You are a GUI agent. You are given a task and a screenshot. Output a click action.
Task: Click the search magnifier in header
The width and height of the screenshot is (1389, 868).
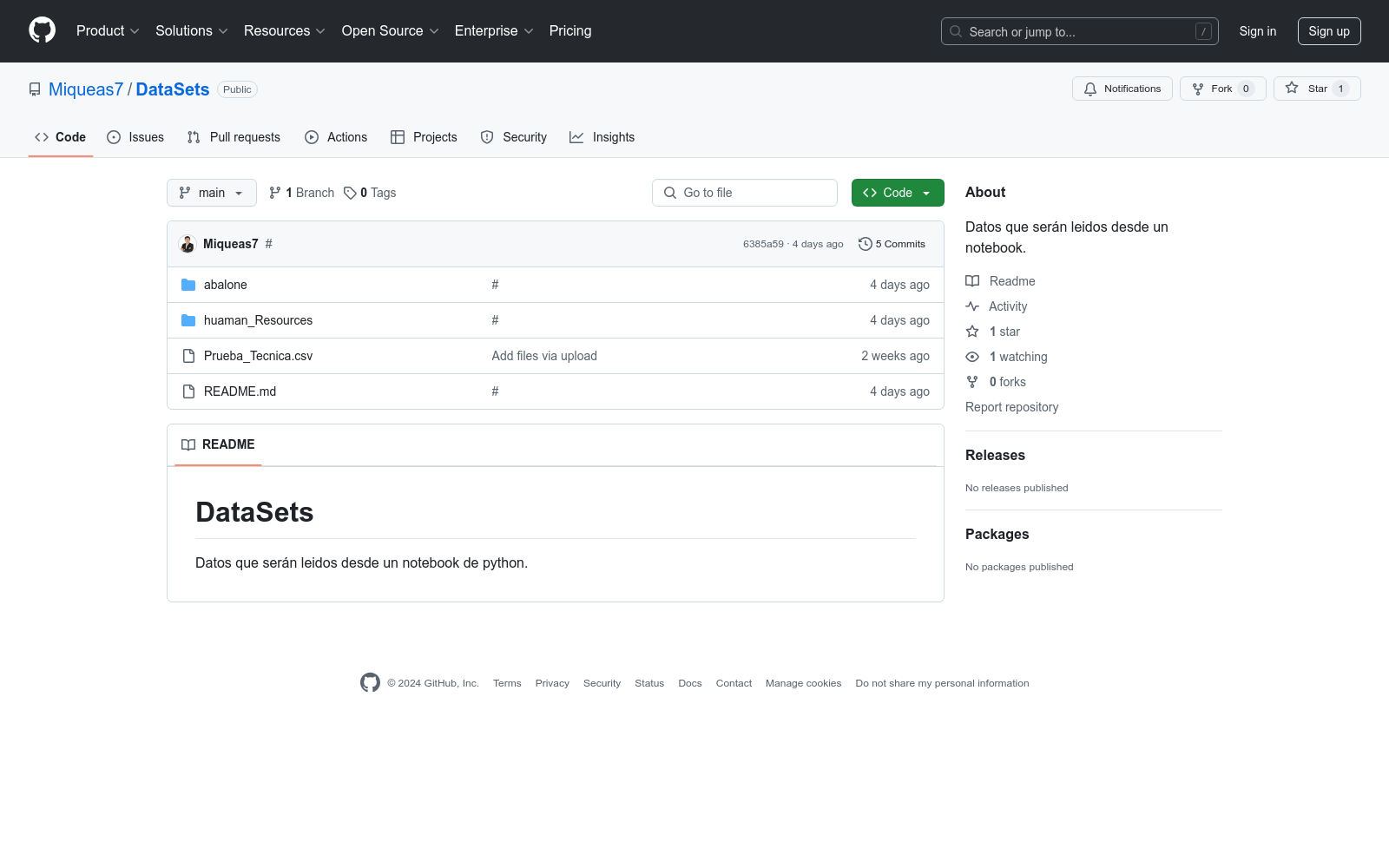pyautogui.click(x=956, y=31)
